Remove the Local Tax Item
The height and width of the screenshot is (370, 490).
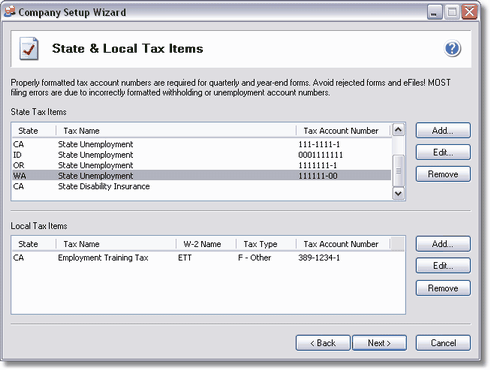coord(443,288)
